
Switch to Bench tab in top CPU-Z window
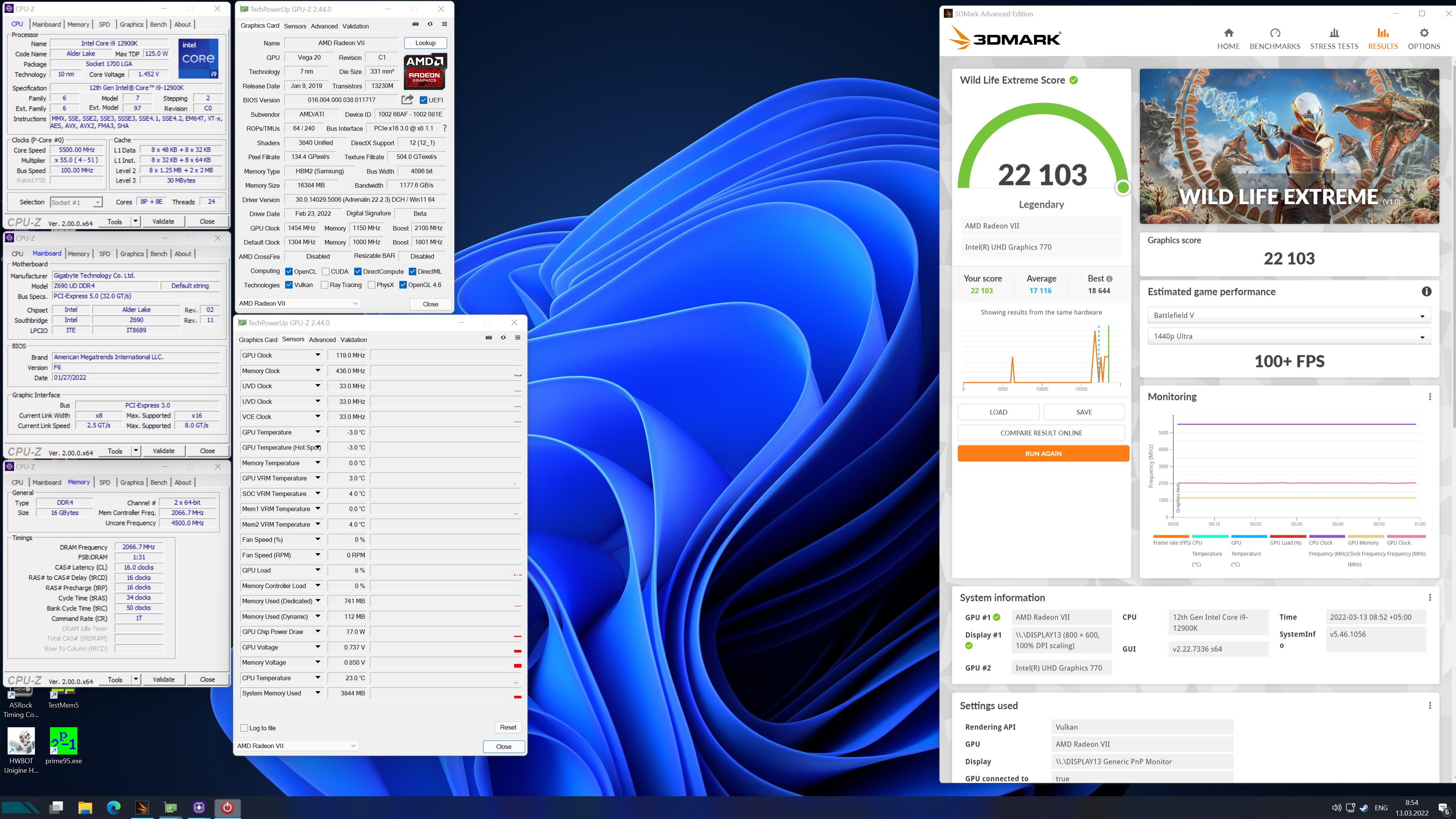(x=158, y=24)
